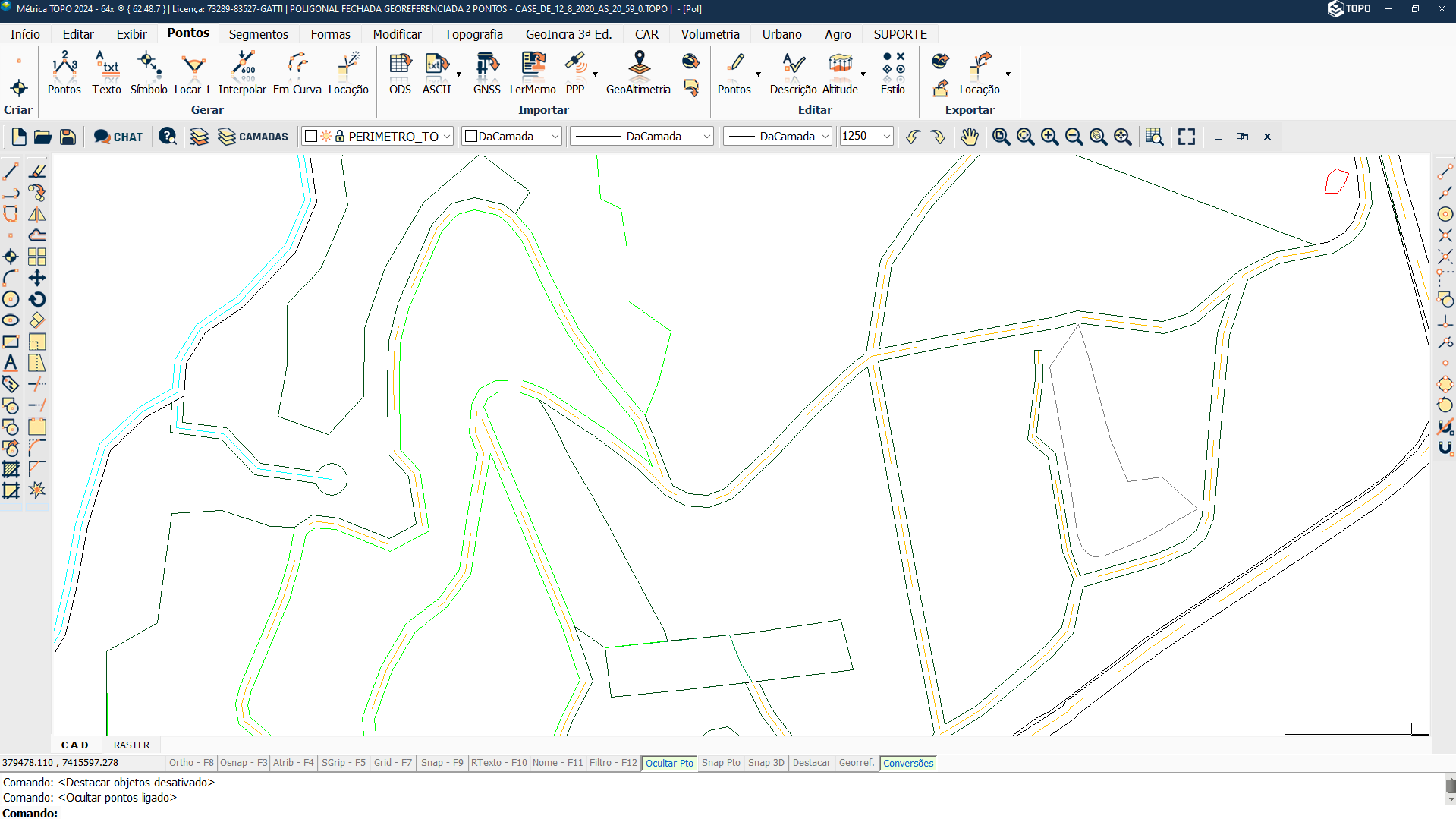1456x819 pixels.
Task: Open the CAMADAS layers button
Action: tap(253, 137)
